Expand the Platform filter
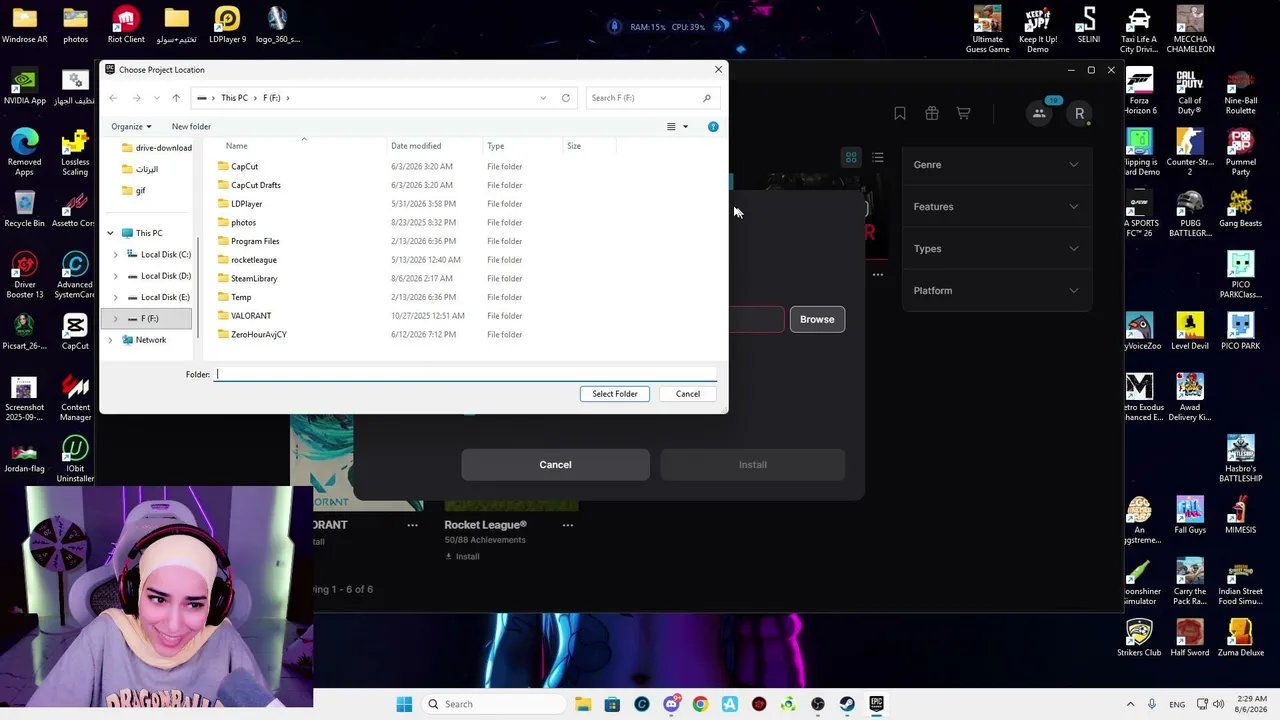The image size is (1280, 720). pyautogui.click(x=996, y=291)
